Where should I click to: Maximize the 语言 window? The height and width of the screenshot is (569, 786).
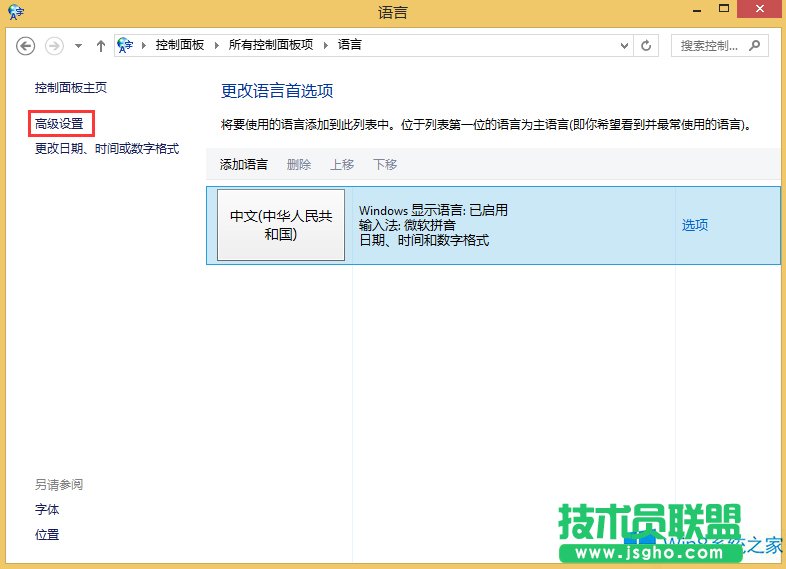pyautogui.click(x=724, y=9)
